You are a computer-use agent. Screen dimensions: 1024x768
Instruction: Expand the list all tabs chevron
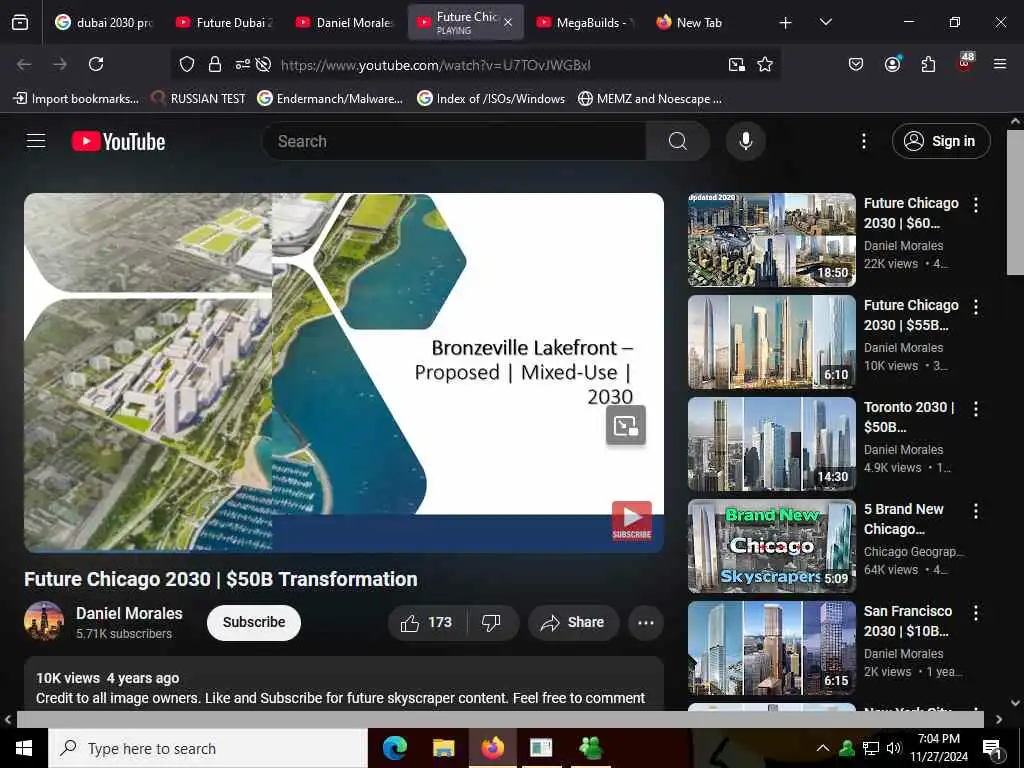[x=825, y=23]
